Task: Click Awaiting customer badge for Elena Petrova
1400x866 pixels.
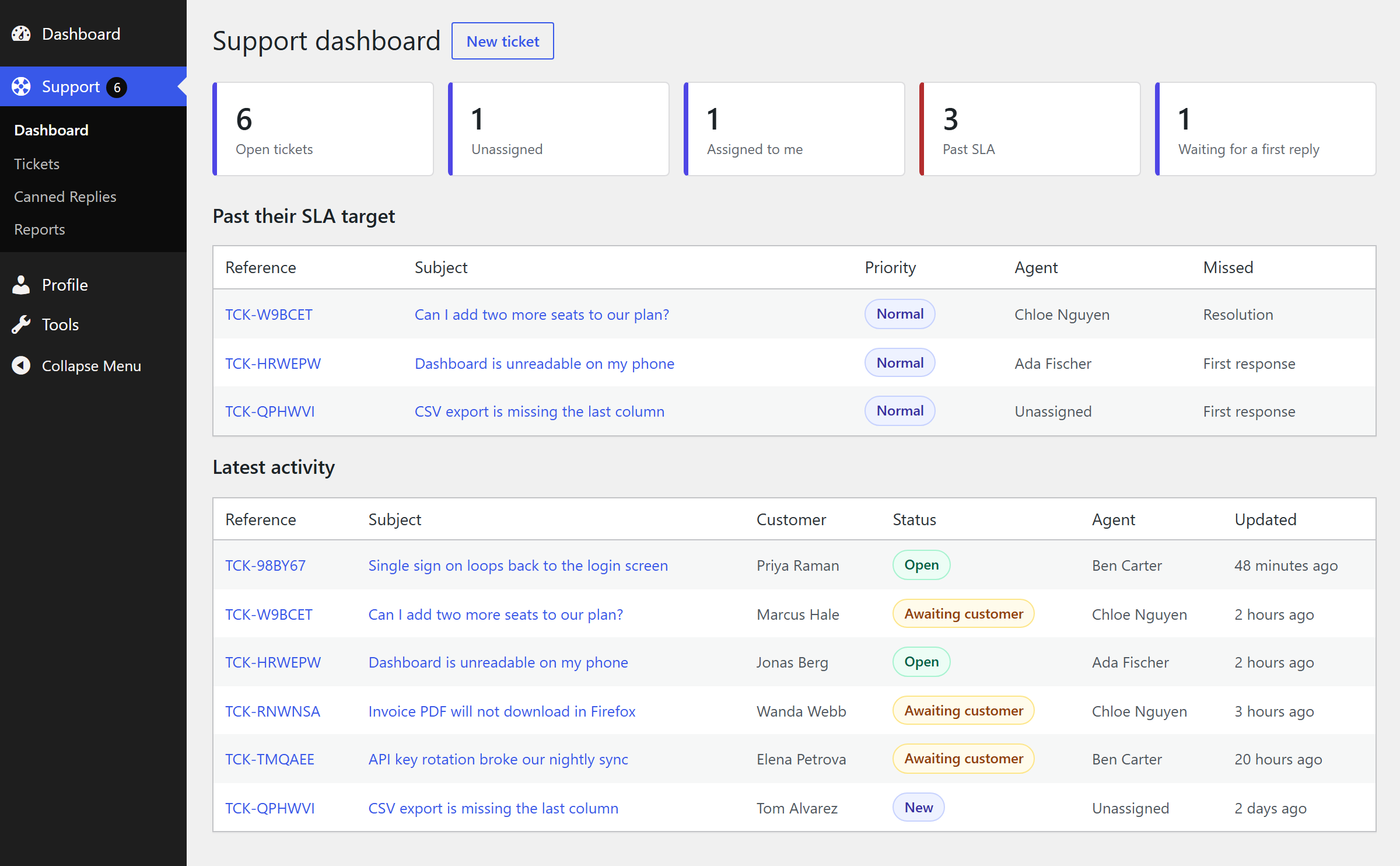Action: click(964, 759)
